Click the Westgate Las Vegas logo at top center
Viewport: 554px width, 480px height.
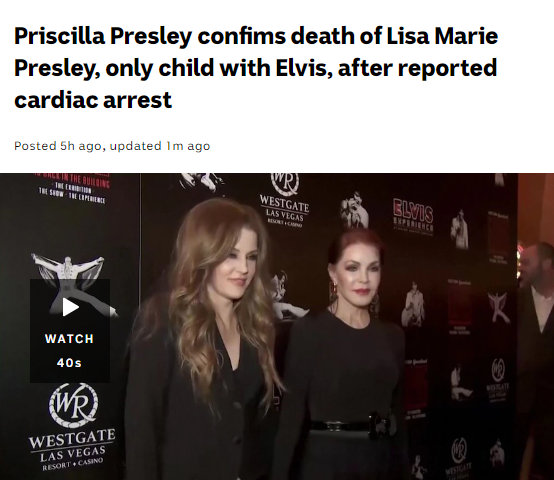tap(284, 201)
